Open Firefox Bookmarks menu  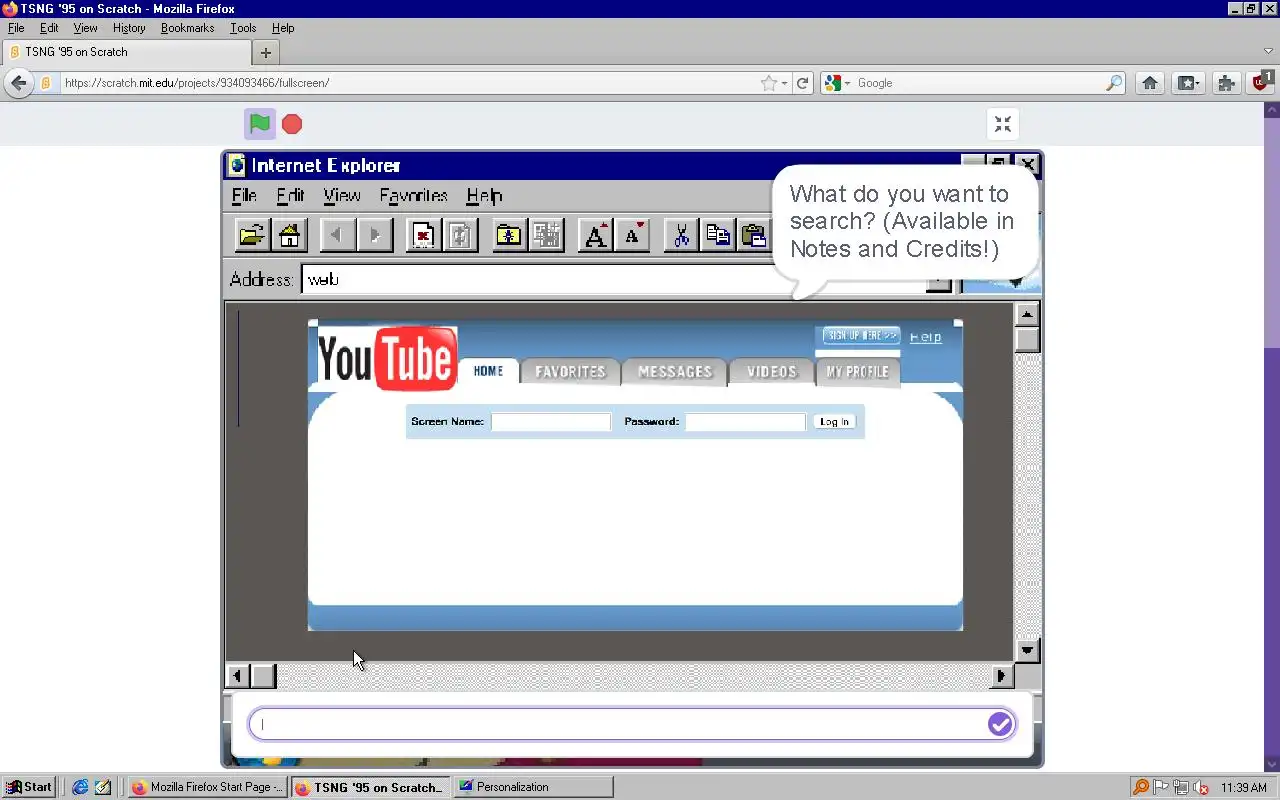188,28
